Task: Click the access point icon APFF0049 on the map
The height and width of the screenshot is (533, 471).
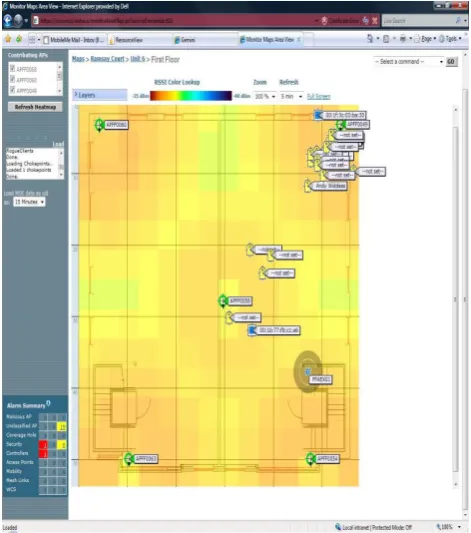Action: pyautogui.click(x=341, y=125)
